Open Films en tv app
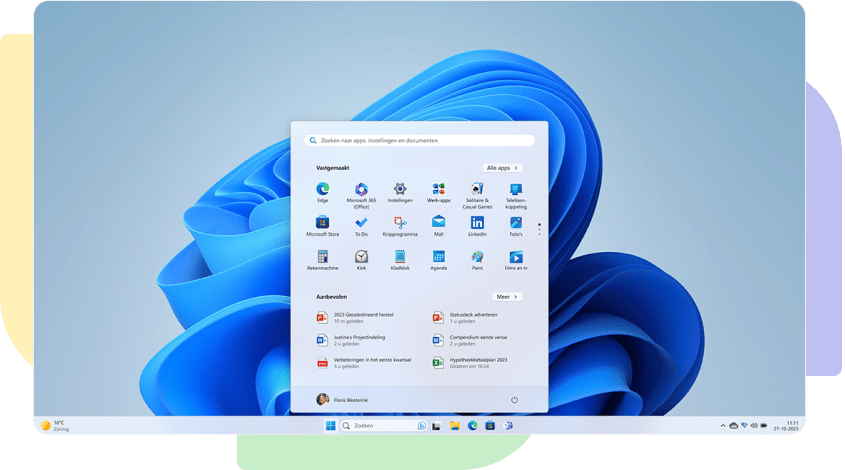Viewport: 845px width, 470px height. [x=516, y=260]
